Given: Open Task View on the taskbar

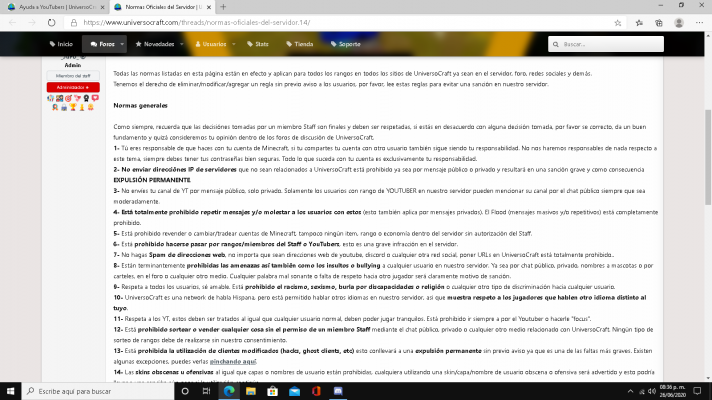Looking at the screenshot, I should click(206, 391).
